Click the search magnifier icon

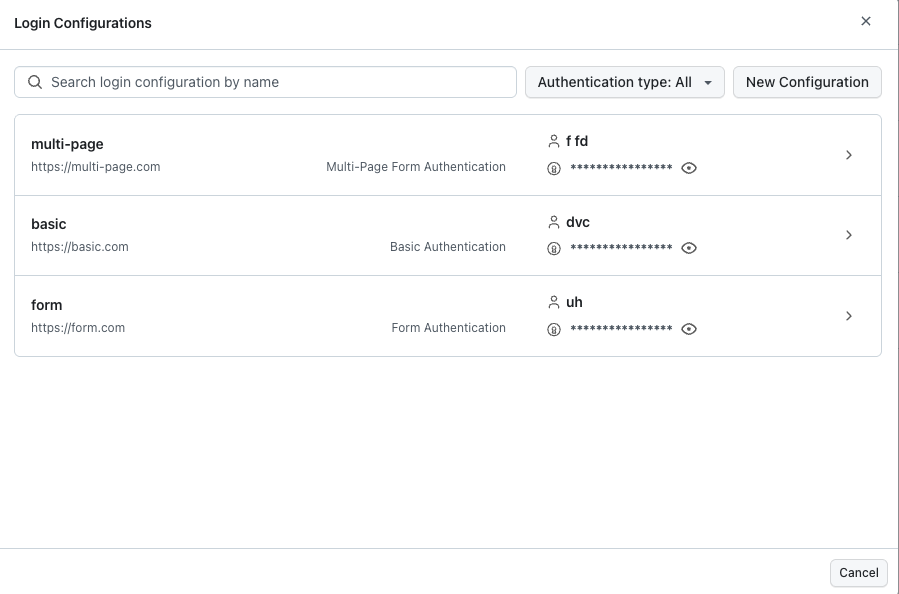pyautogui.click(x=36, y=82)
